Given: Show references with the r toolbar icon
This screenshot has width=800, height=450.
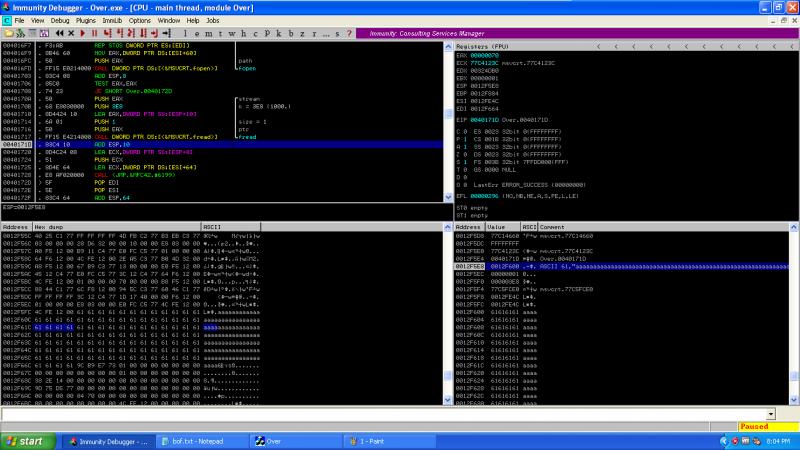Looking at the screenshot, I should click(x=314, y=34).
